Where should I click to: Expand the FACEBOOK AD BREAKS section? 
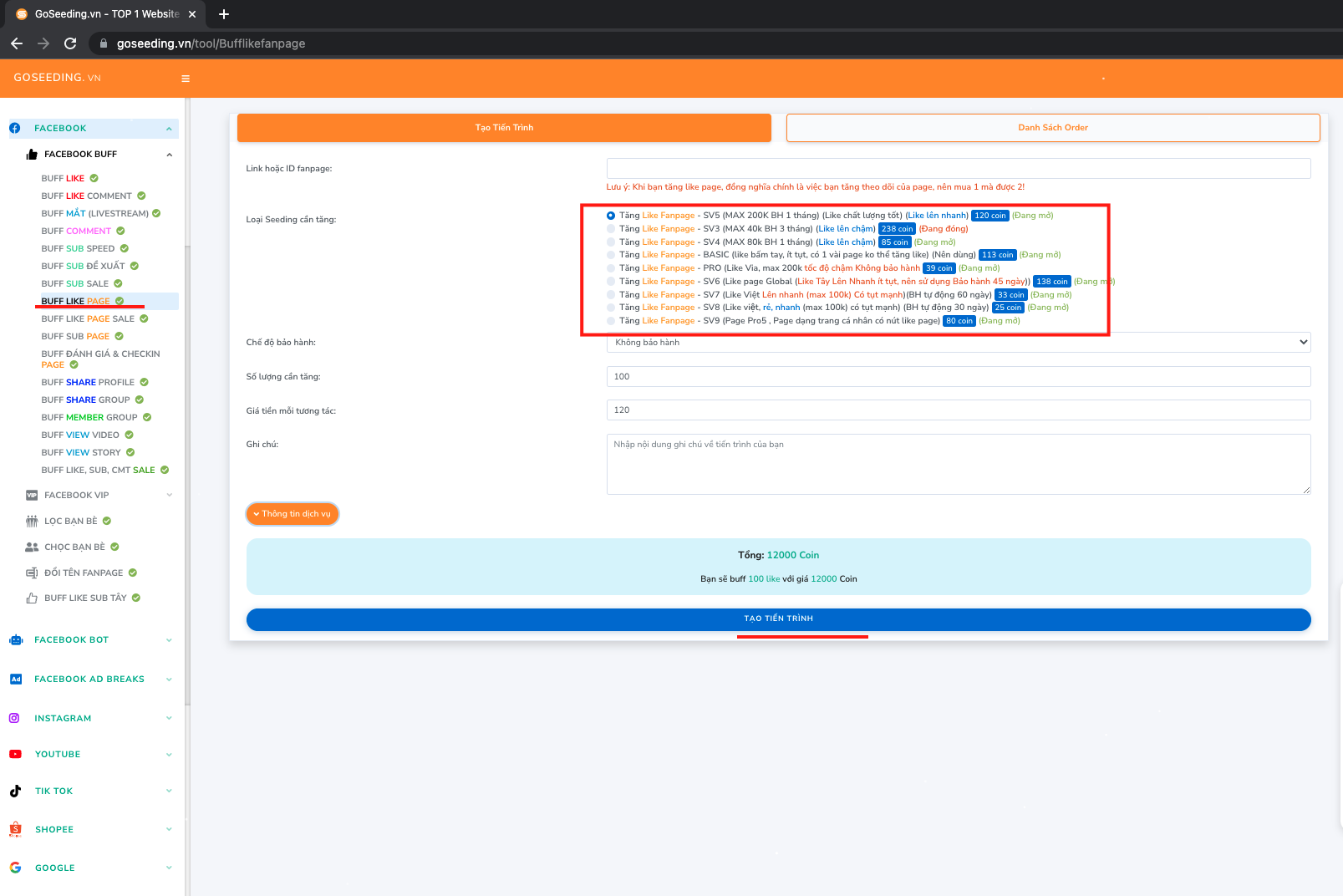pyautogui.click(x=169, y=680)
